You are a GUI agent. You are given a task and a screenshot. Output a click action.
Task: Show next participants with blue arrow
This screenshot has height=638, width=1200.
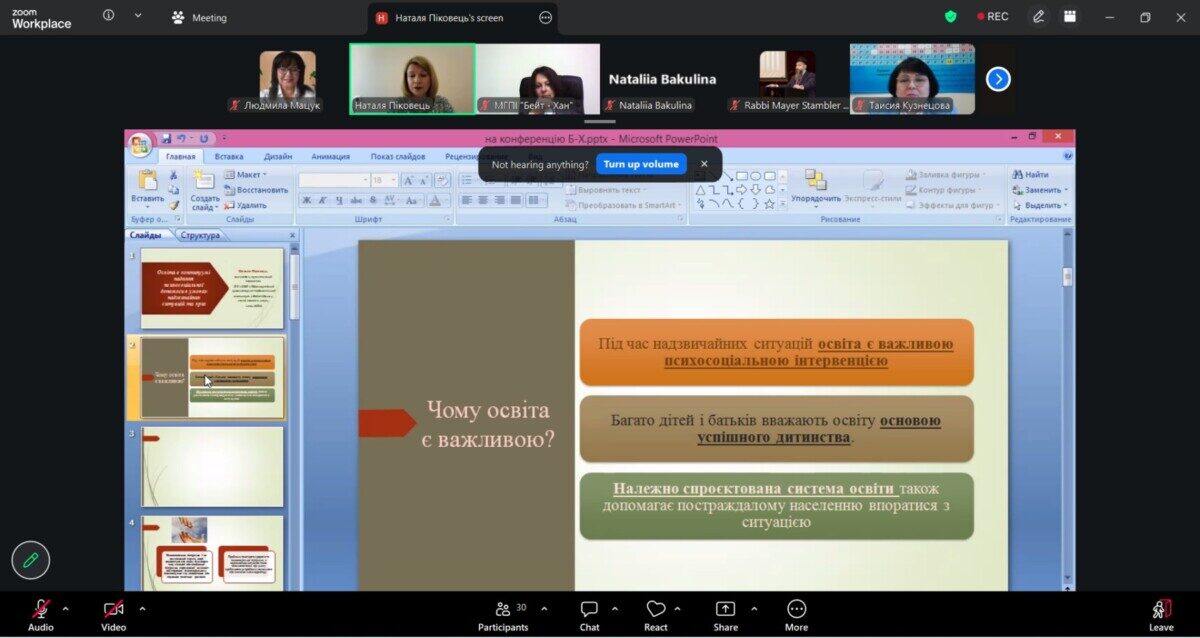pyautogui.click(x=998, y=79)
